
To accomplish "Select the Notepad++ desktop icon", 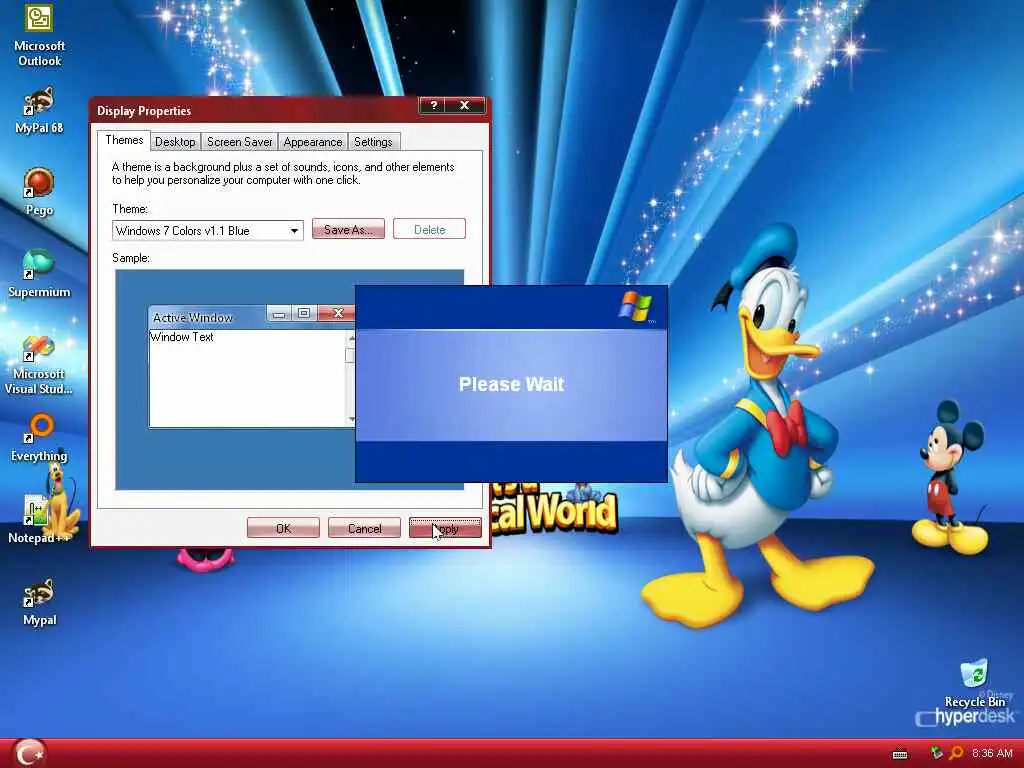I will (39, 520).
